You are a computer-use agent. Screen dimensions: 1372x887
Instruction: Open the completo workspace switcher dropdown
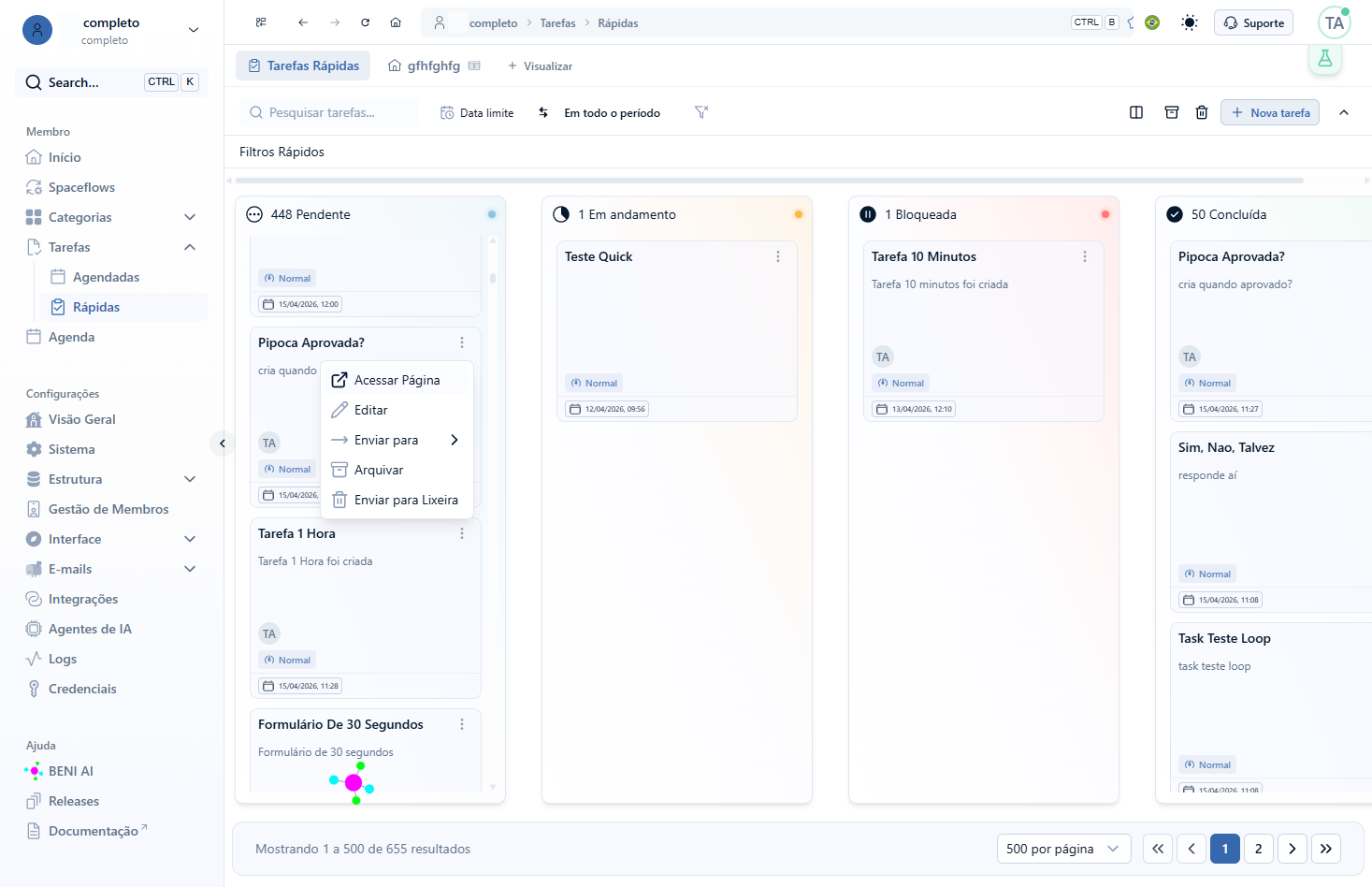pos(111,30)
